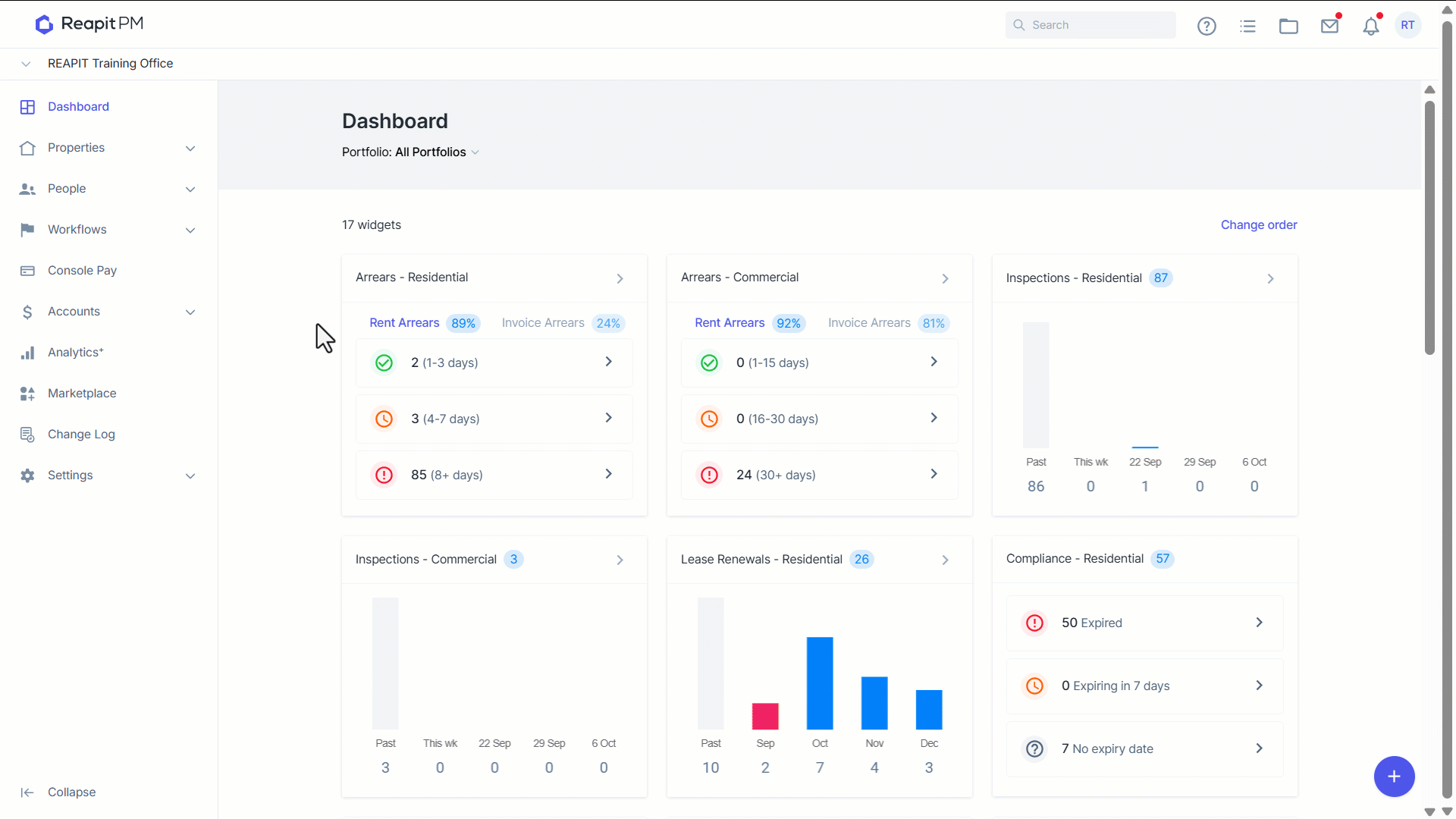Viewport: 1456px width, 819px height.
Task: Open Lease Renewals - Residential widget arrow
Action: [945, 560]
